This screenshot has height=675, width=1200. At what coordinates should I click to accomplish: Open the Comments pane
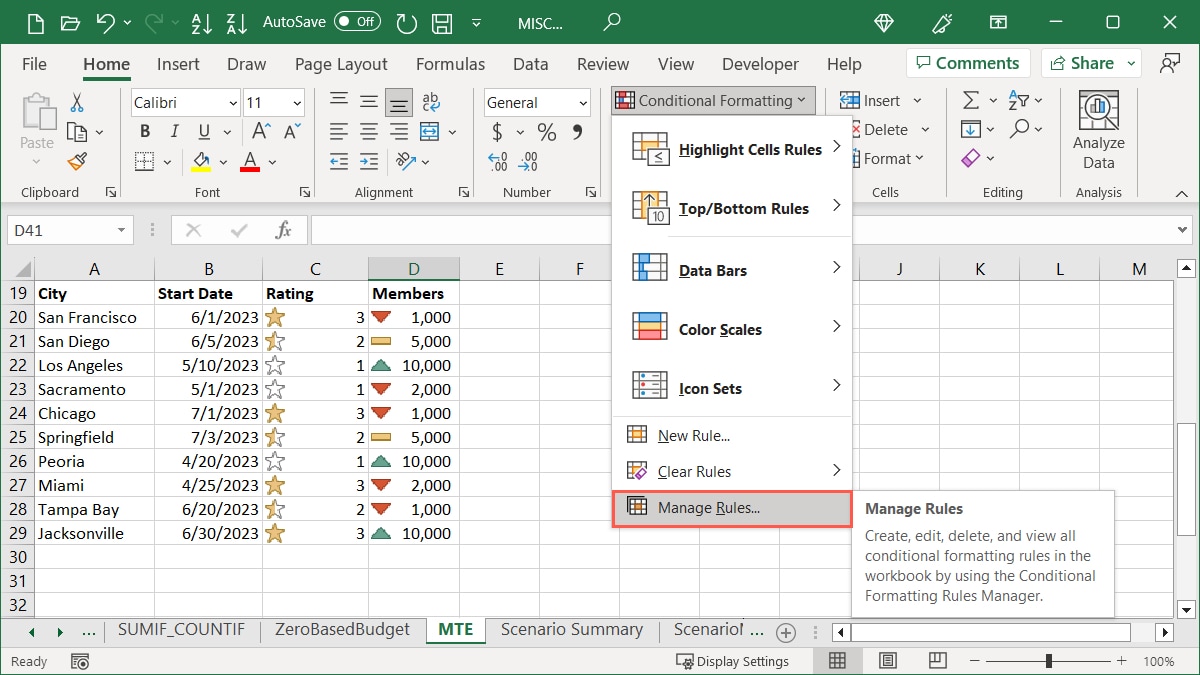(x=967, y=62)
